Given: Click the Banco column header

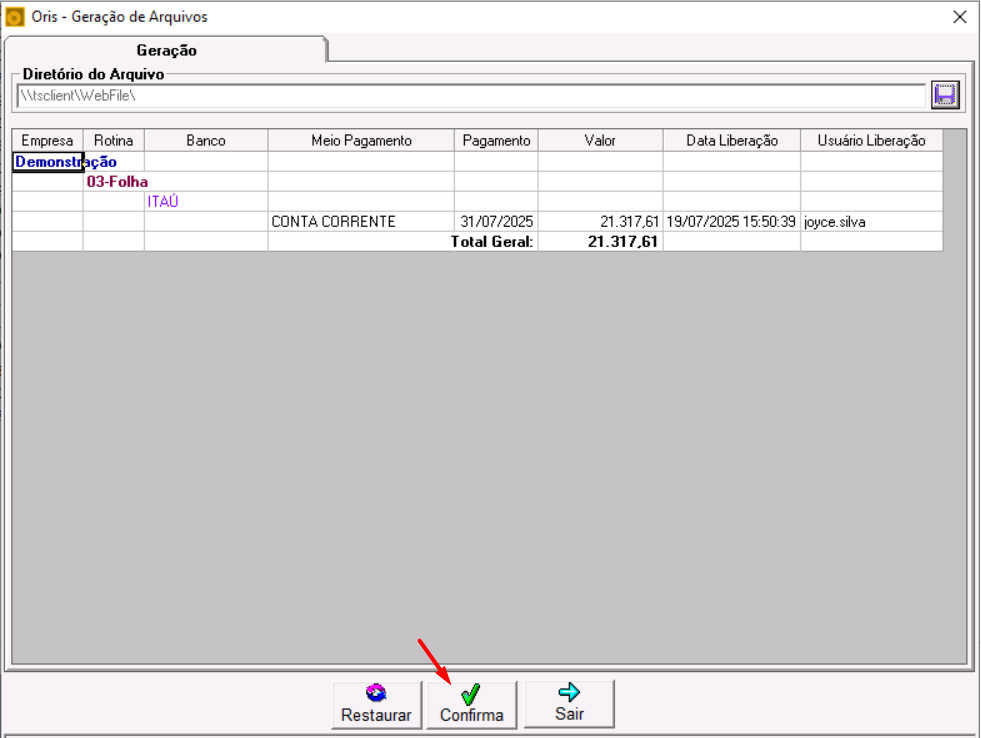Looking at the screenshot, I should [x=206, y=141].
